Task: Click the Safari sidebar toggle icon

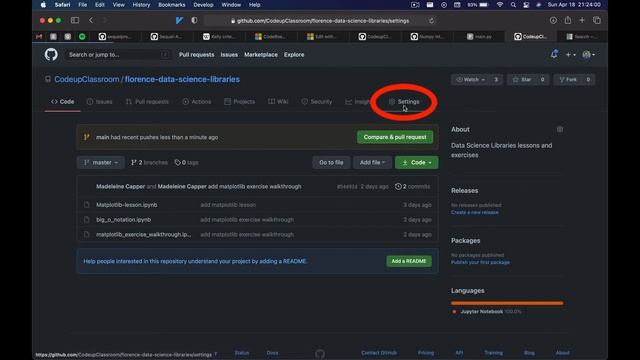Action: (75, 20)
